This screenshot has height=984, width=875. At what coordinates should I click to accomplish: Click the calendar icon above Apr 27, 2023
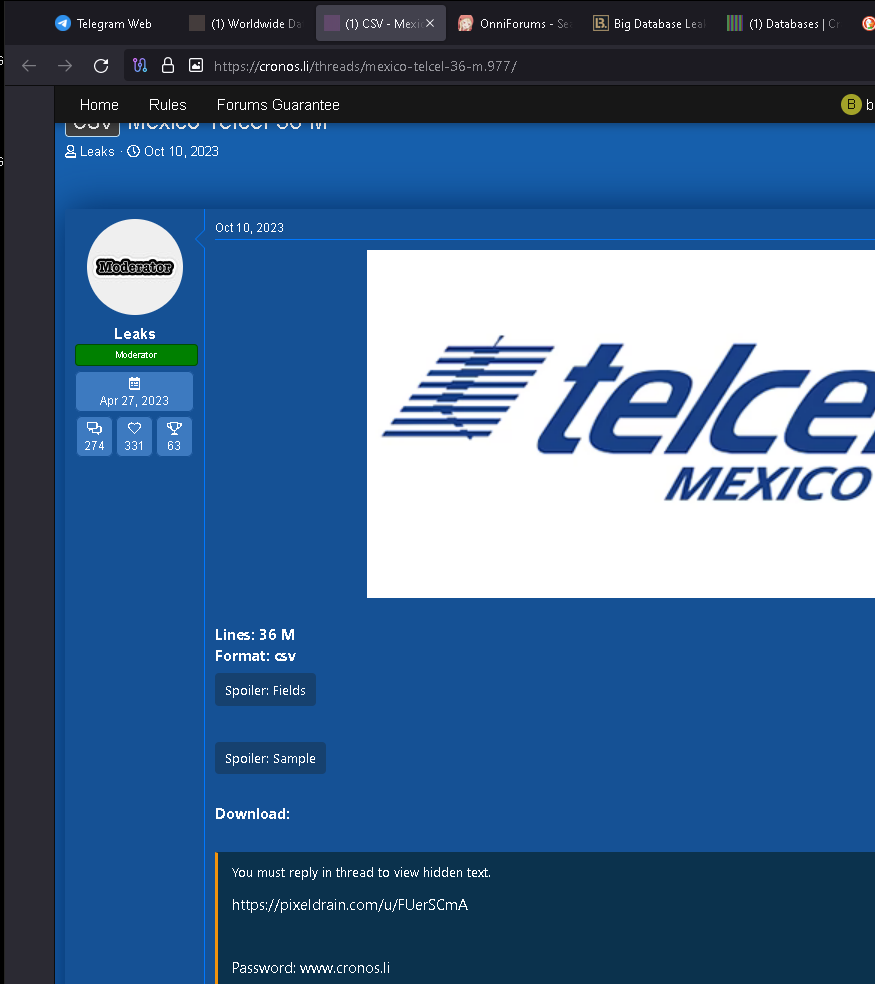tap(134, 383)
